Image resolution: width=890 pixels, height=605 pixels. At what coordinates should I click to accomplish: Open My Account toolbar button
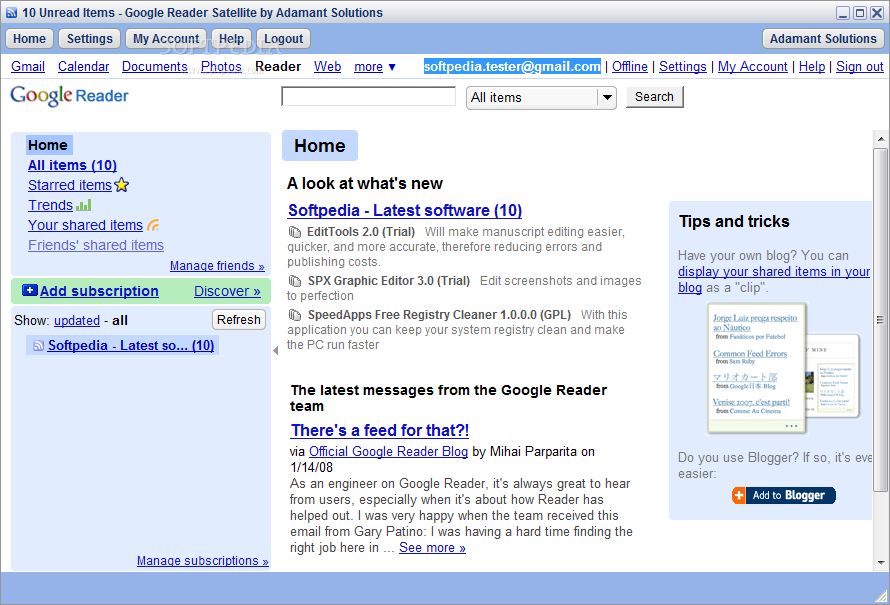pos(166,39)
